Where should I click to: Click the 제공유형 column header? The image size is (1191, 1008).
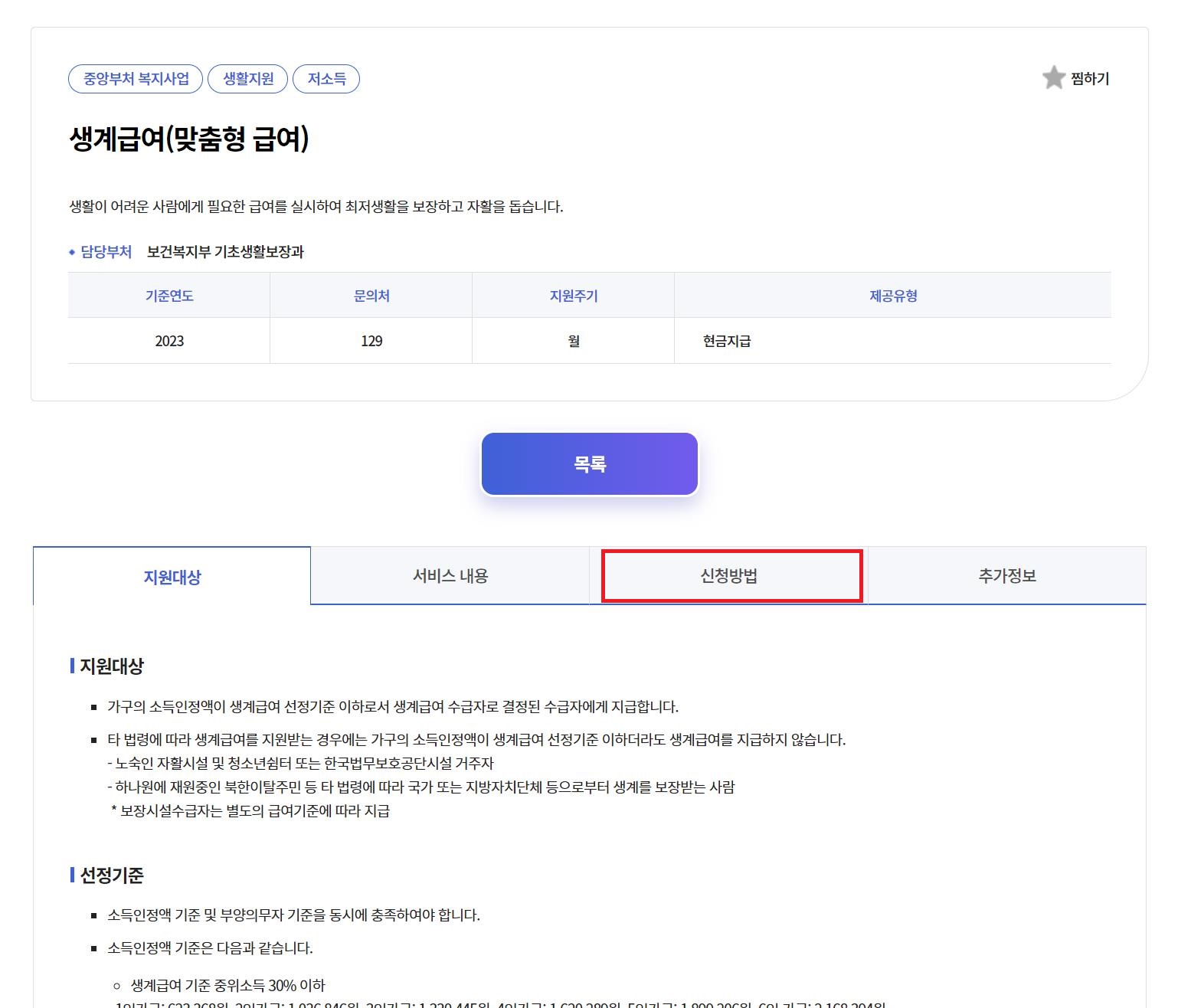click(893, 296)
